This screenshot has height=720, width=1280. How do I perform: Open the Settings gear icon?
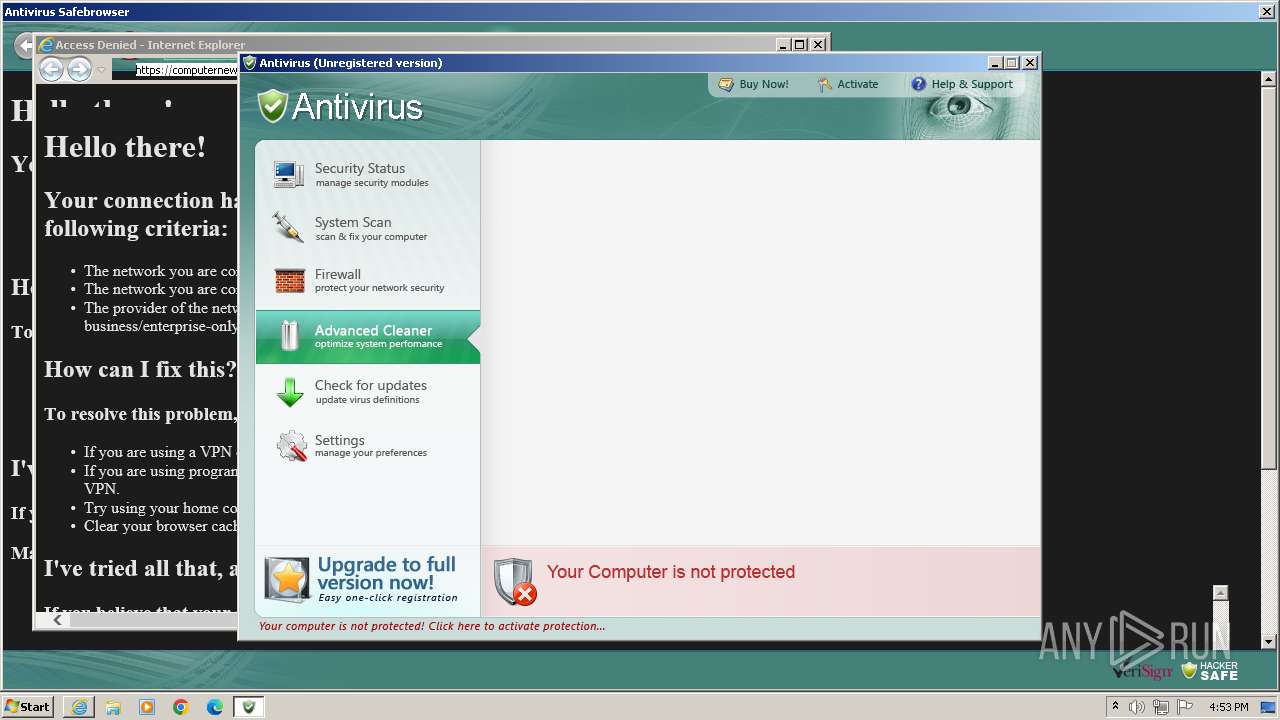(x=291, y=446)
